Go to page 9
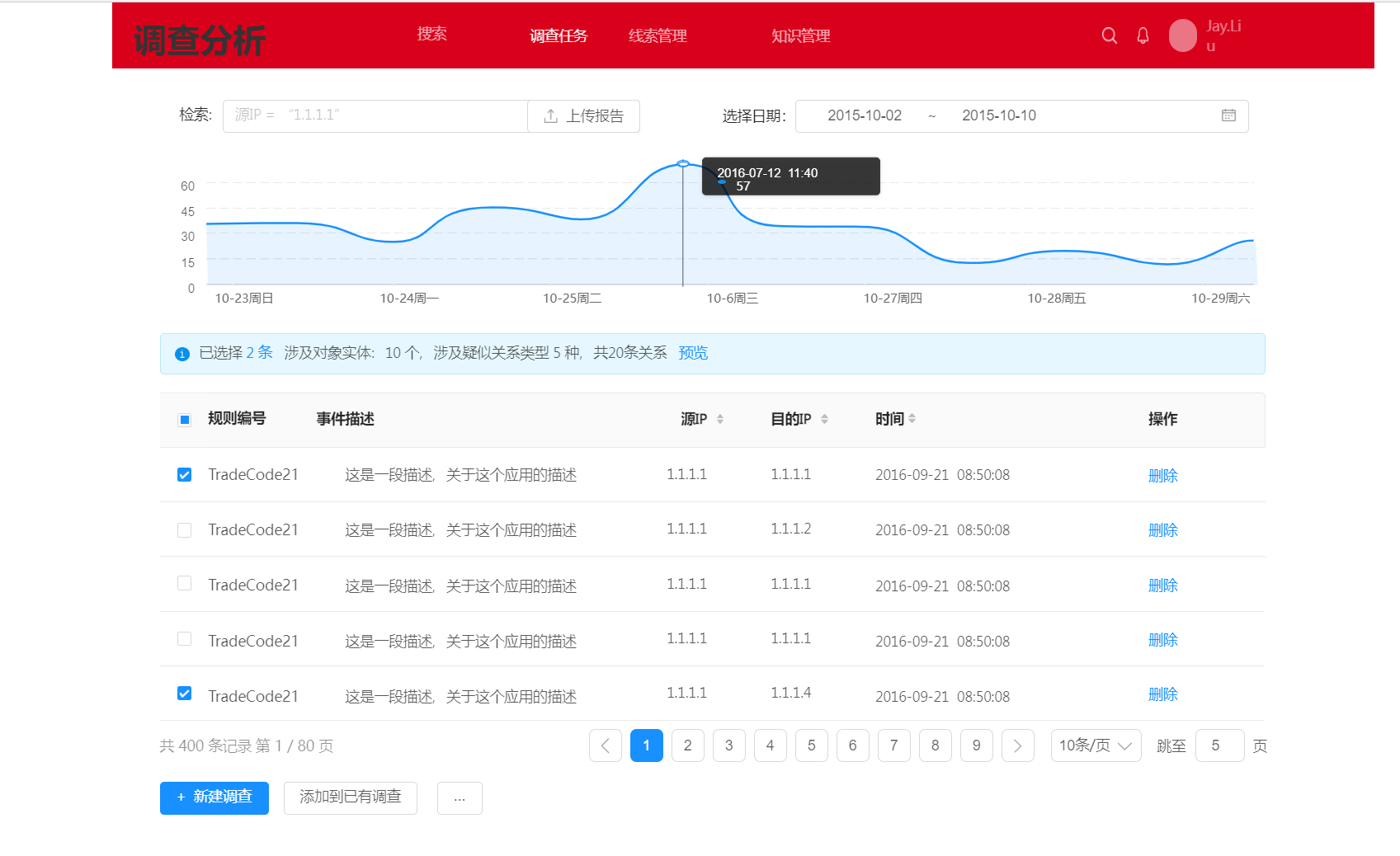Image resolution: width=1400 pixels, height=856 pixels. coord(977,745)
